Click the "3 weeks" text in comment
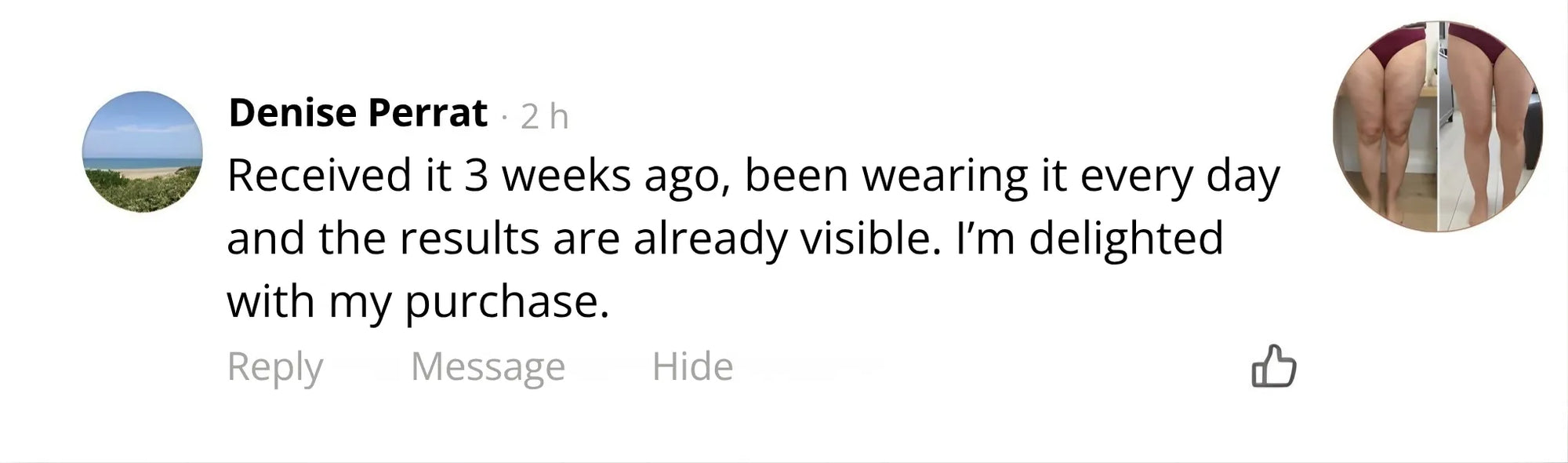This screenshot has height=463, width=1568. 547,175
